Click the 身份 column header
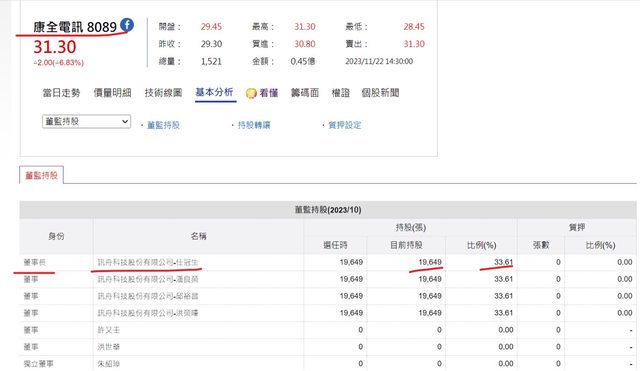Viewport: 640px width, 371px height. click(x=56, y=236)
